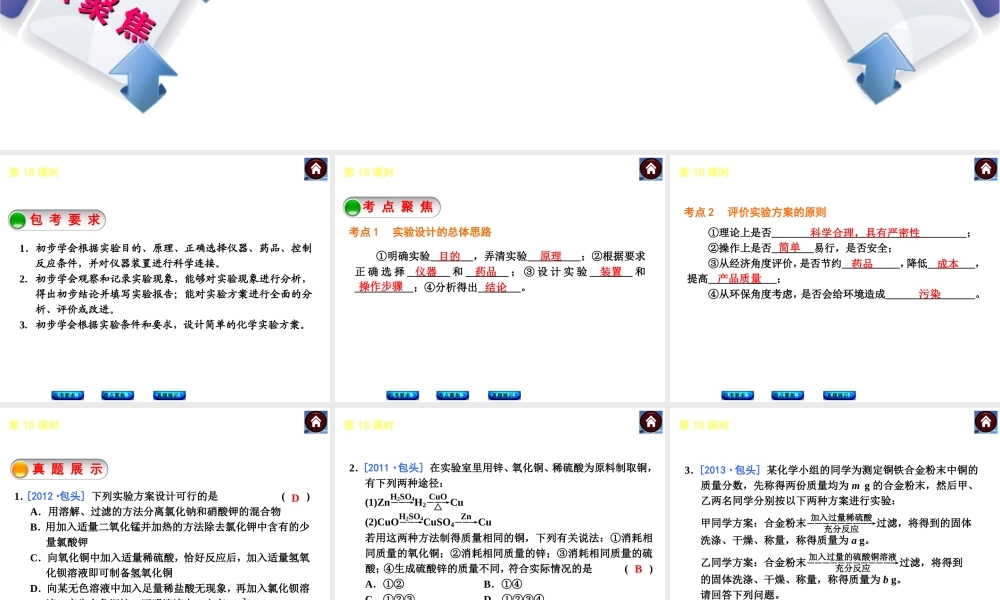Click the [2012·包头] question tag
The image size is (1000, 600).
56,496
